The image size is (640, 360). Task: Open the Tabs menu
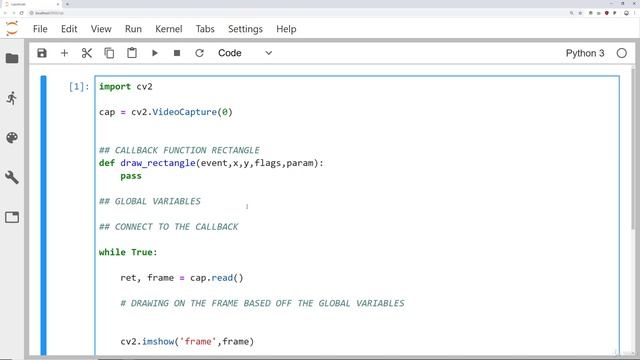coord(205,29)
